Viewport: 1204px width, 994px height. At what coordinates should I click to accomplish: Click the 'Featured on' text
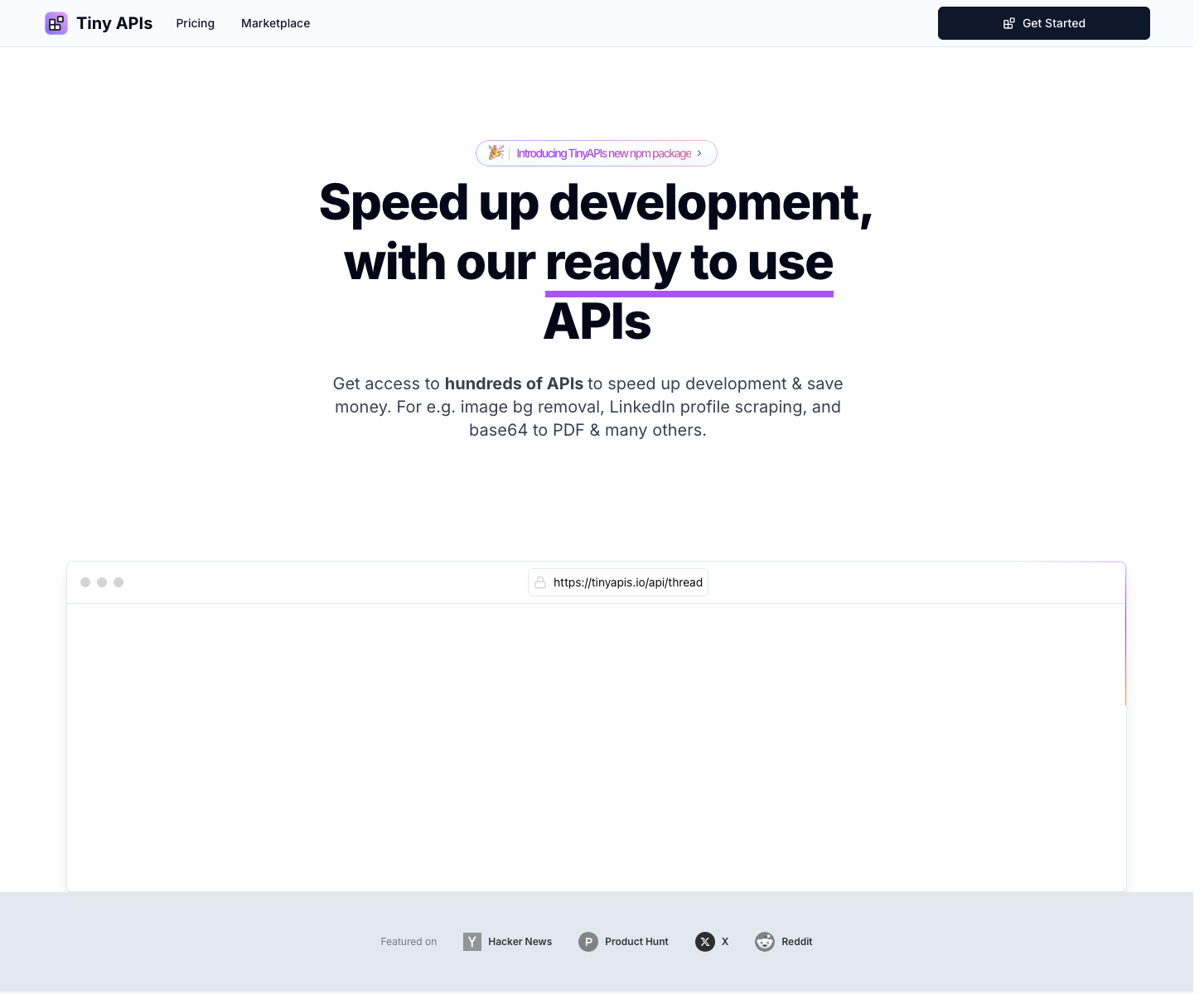[x=409, y=942]
